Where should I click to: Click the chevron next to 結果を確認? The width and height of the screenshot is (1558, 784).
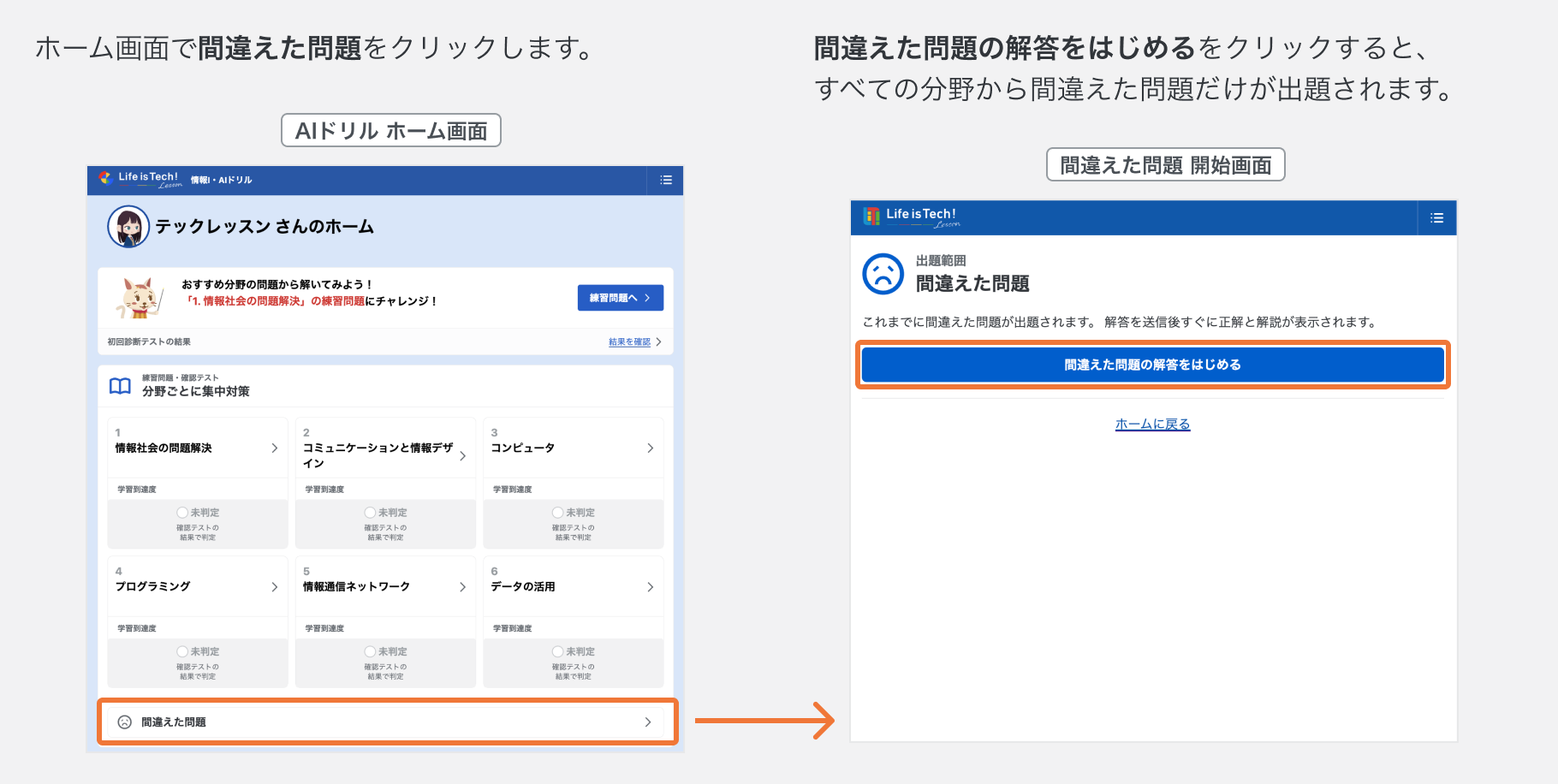click(x=658, y=342)
